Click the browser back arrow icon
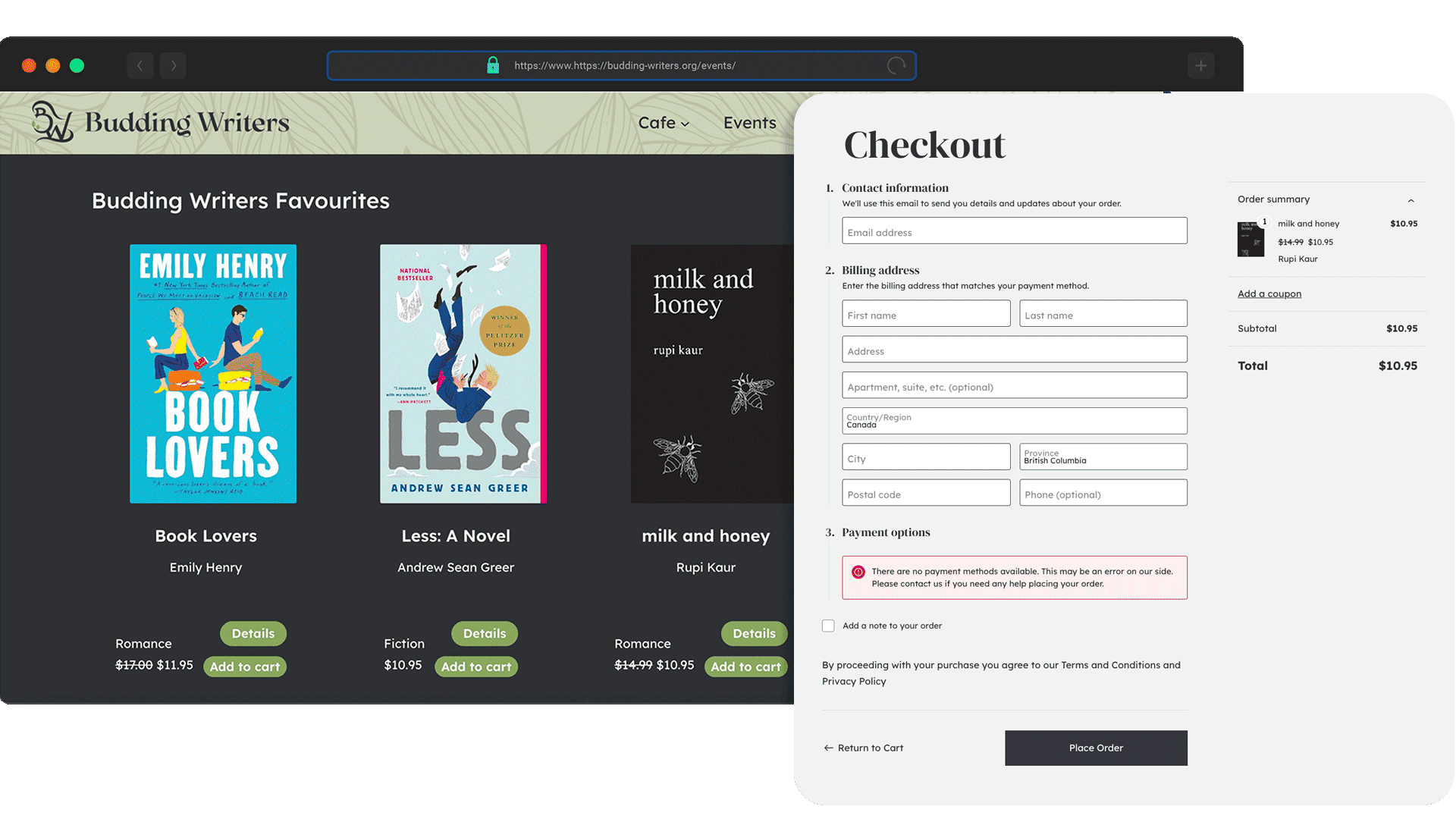The width and height of the screenshot is (1456, 819). click(x=140, y=66)
